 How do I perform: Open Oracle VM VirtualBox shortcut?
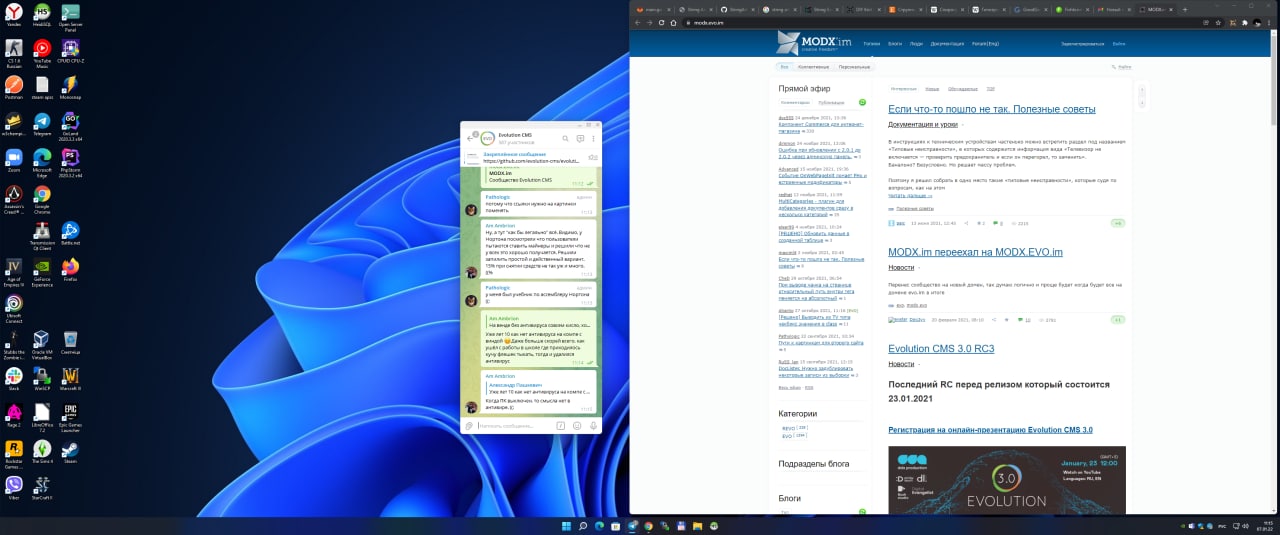tap(42, 344)
